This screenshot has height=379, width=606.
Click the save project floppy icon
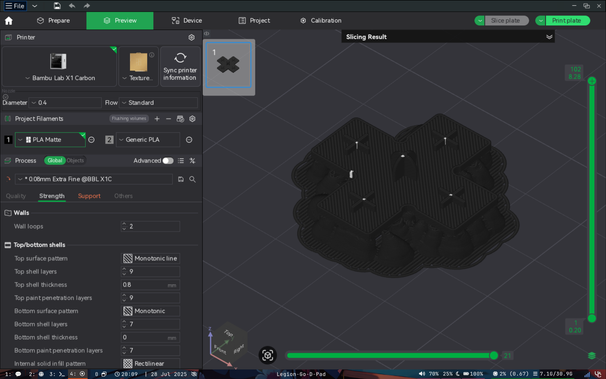click(57, 6)
